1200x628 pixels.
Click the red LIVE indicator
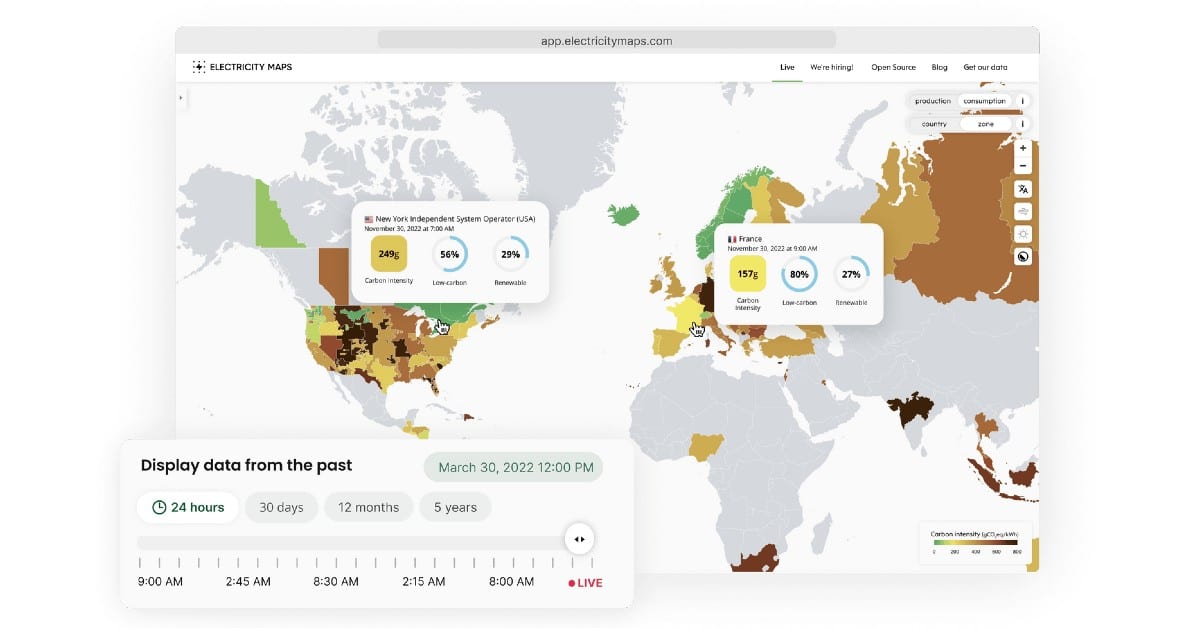pos(585,583)
